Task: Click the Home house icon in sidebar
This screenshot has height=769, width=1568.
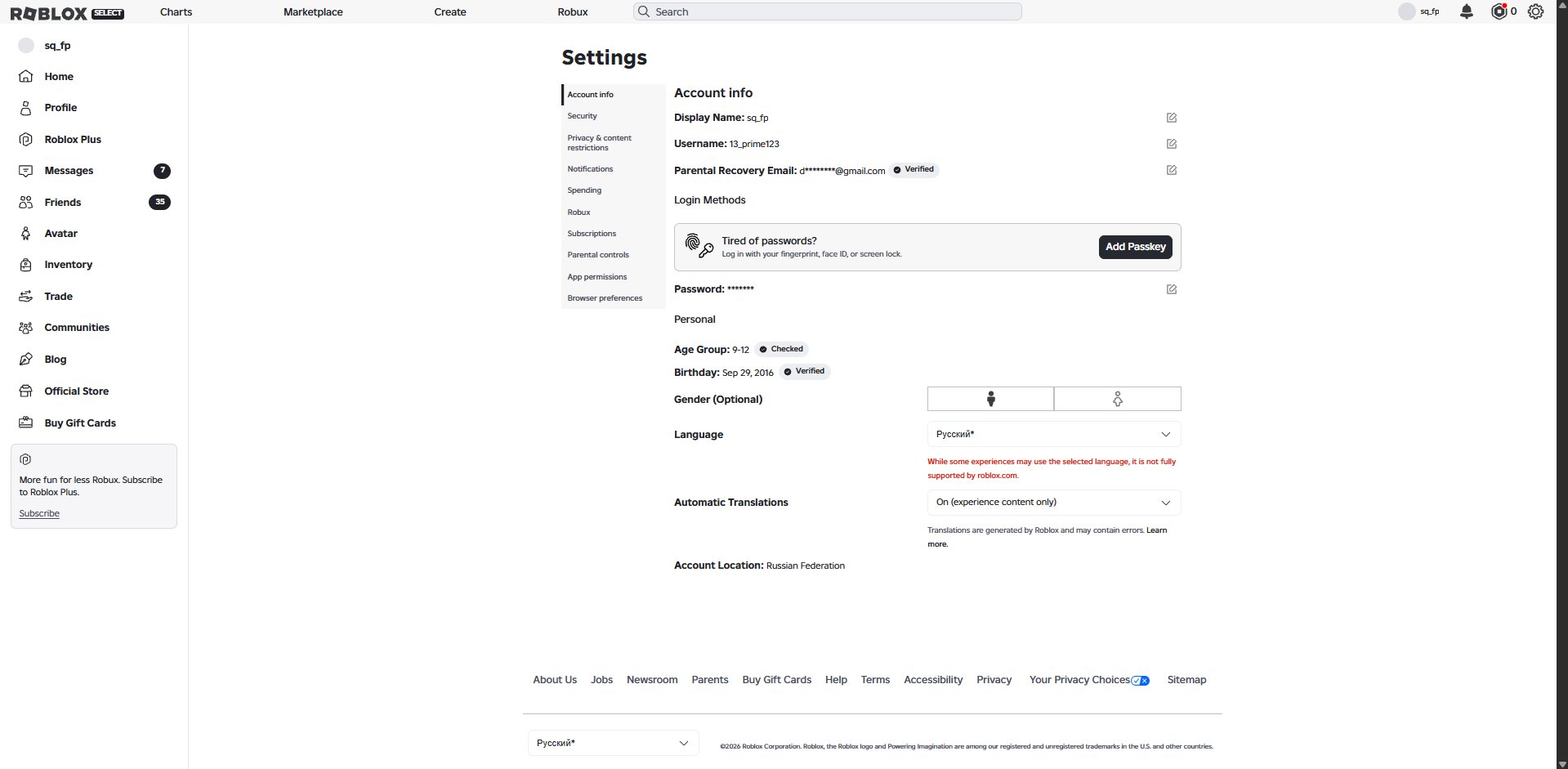Action: click(x=26, y=76)
